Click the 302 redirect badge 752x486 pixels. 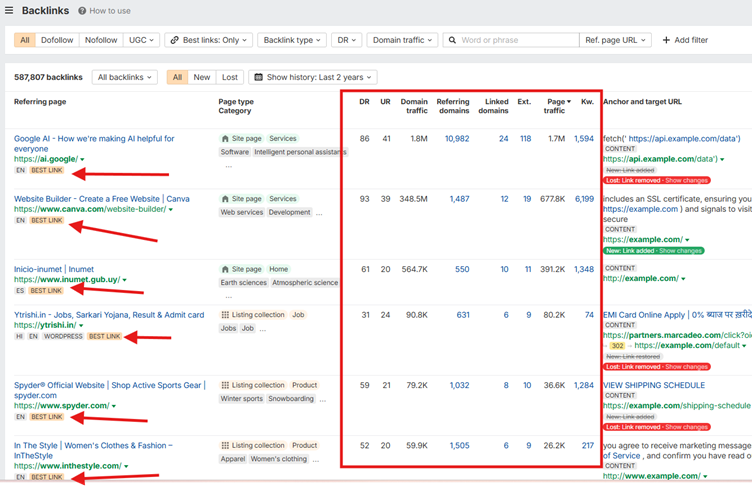[x=618, y=345]
